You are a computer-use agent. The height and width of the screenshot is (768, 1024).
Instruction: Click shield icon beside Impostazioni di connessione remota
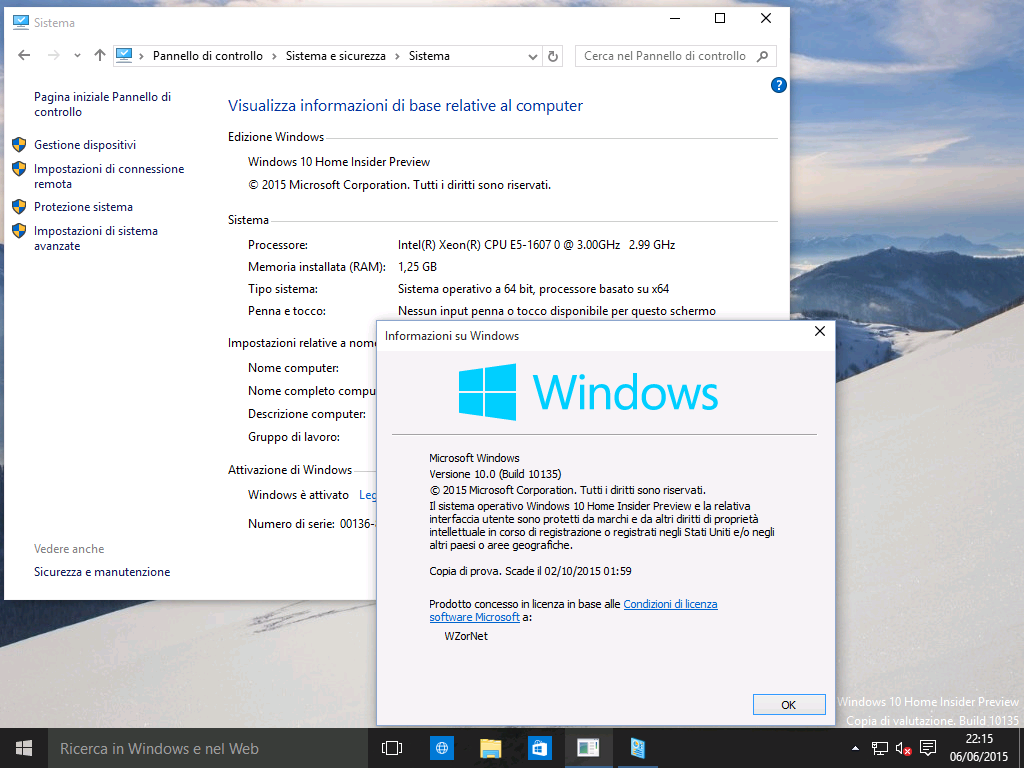coord(19,168)
